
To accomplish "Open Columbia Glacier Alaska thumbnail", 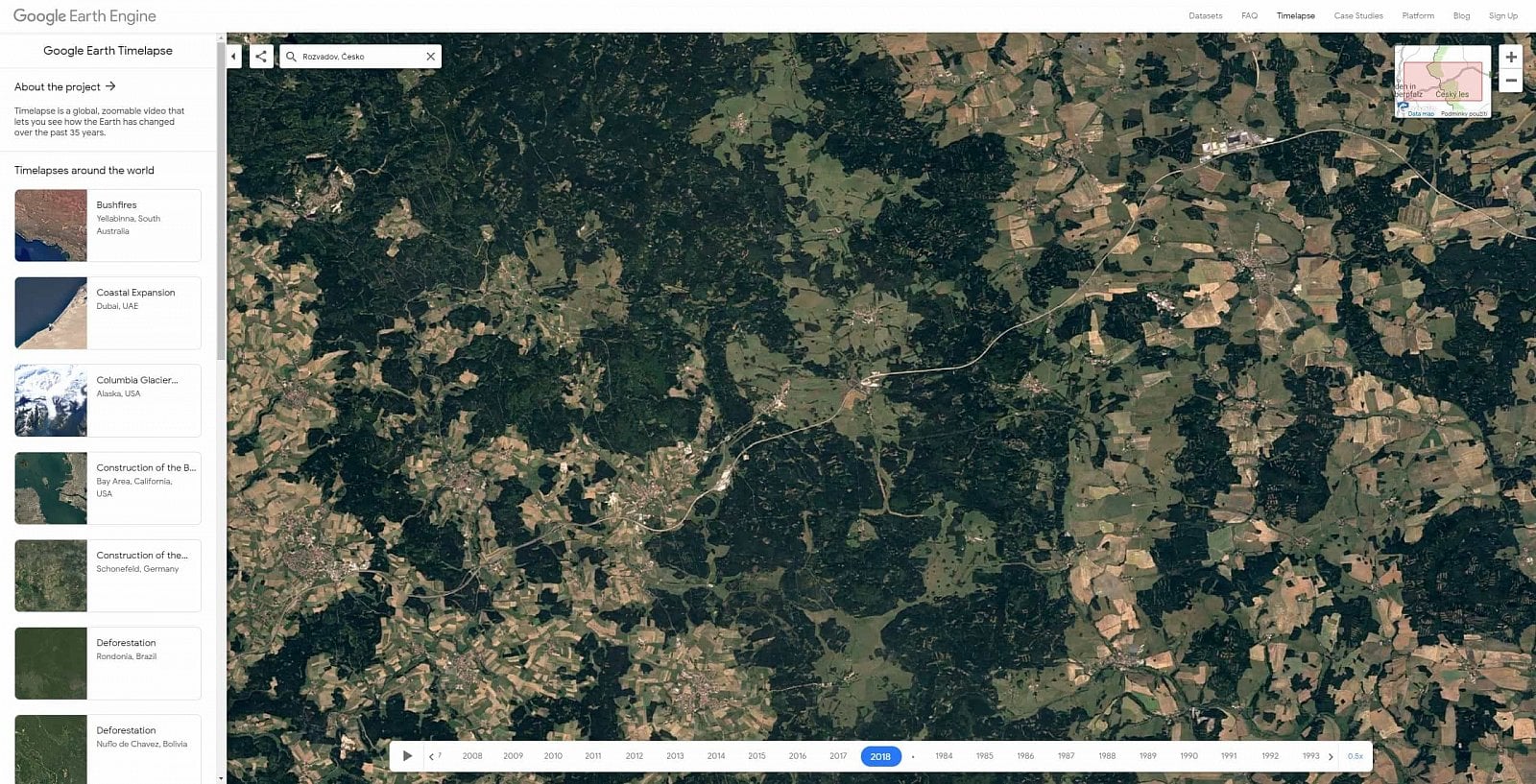I will pos(51,400).
